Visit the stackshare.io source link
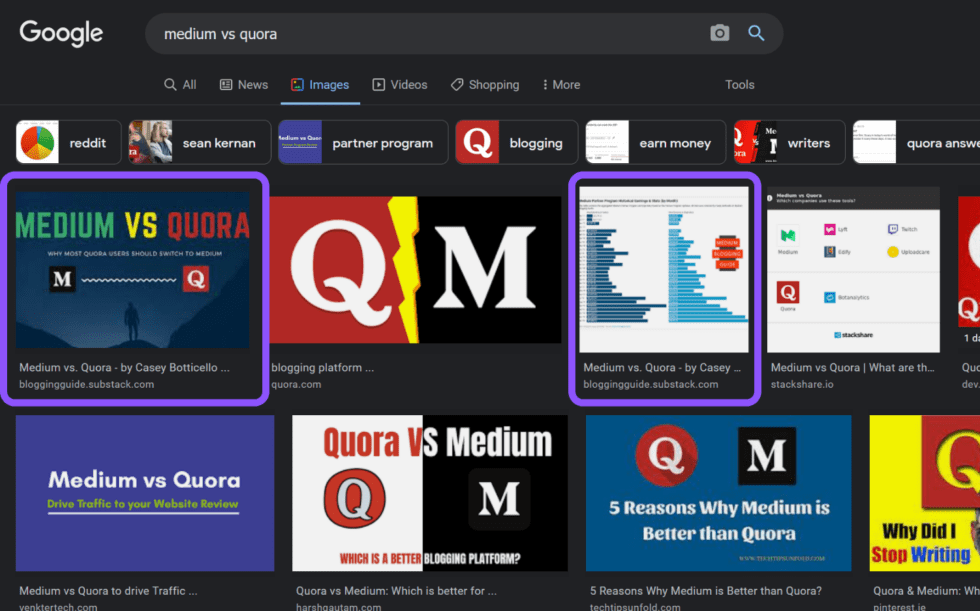This screenshot has width=980, height=611. tap(802, 384)
